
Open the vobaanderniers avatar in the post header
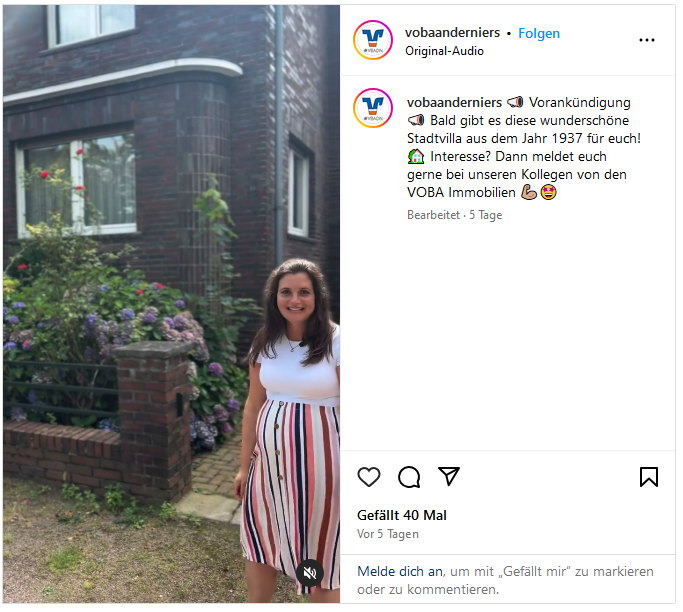(x=372, y=40)
